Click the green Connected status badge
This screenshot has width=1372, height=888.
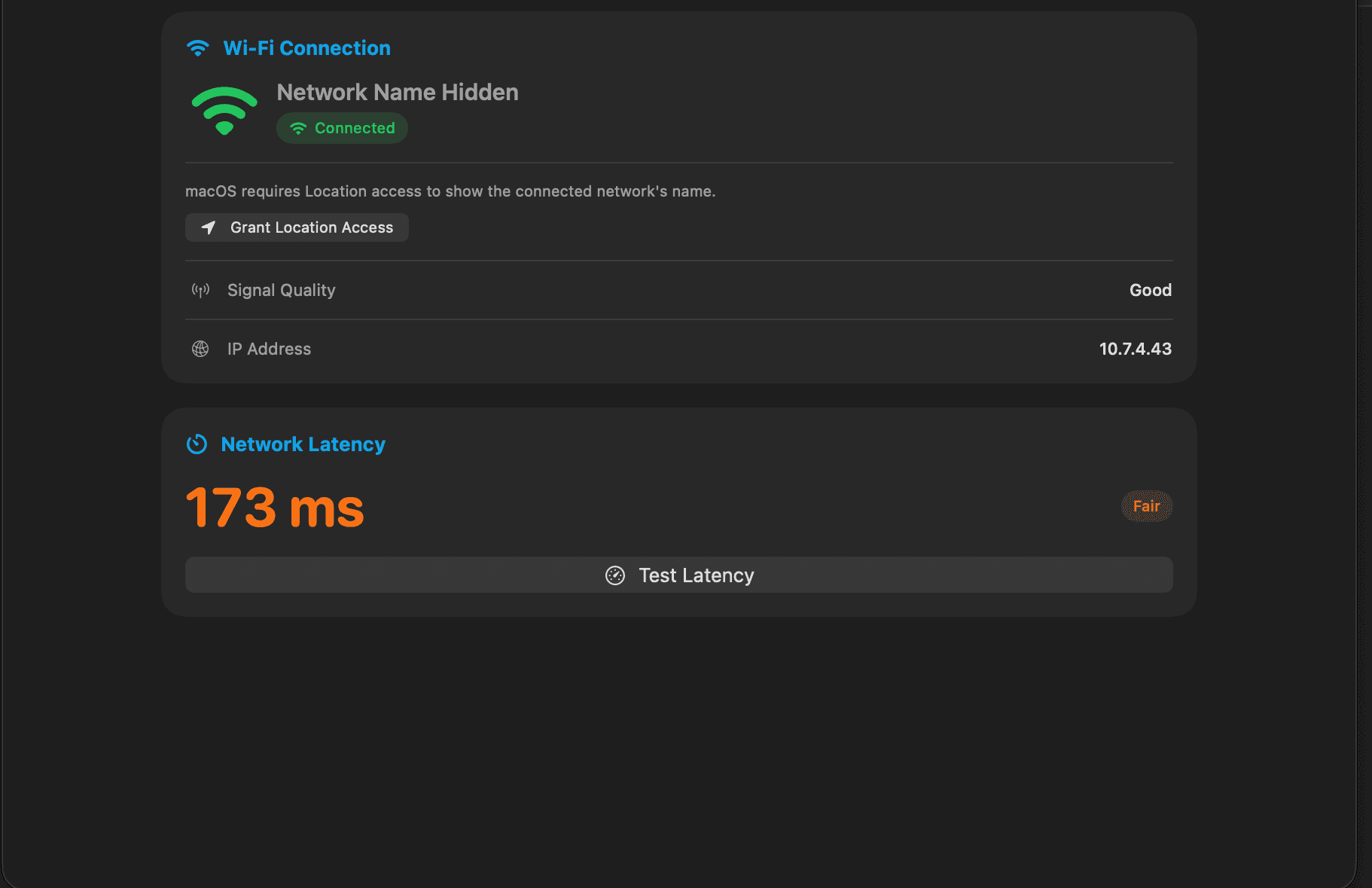342,128
